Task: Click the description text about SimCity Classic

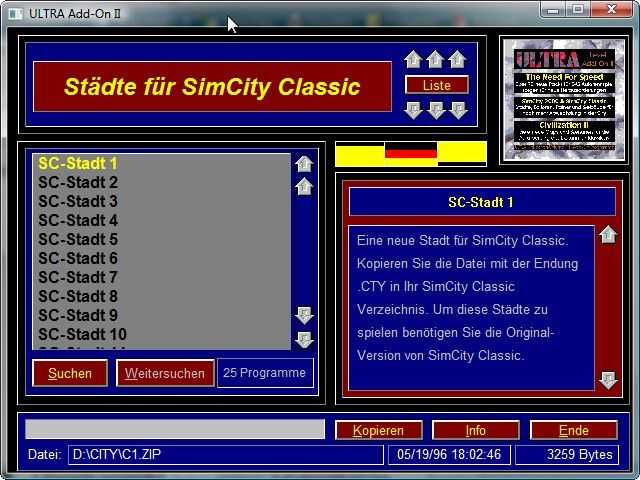Action: pos(471,308)
